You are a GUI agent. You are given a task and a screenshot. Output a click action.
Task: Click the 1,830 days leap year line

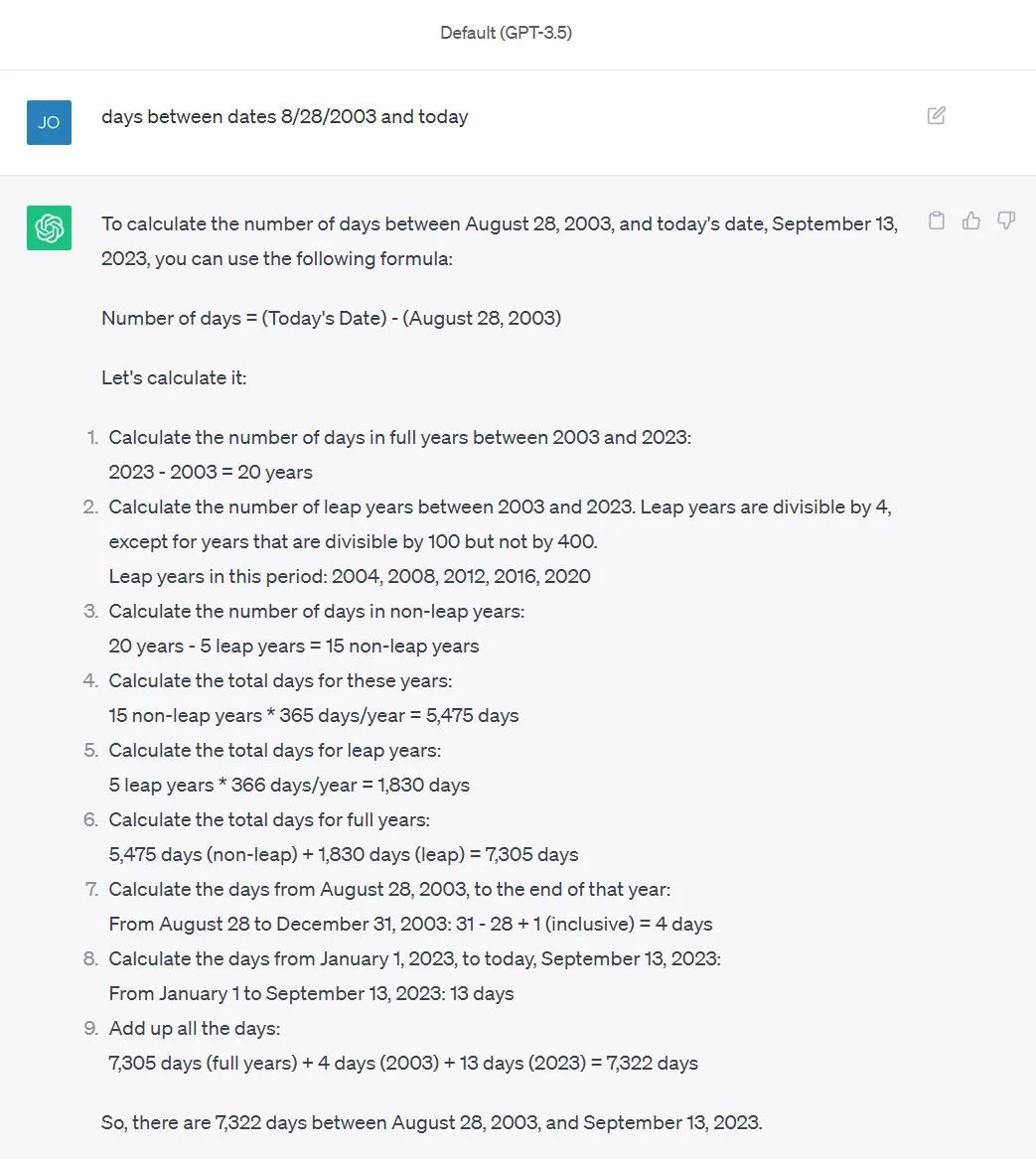pos(289,786)
